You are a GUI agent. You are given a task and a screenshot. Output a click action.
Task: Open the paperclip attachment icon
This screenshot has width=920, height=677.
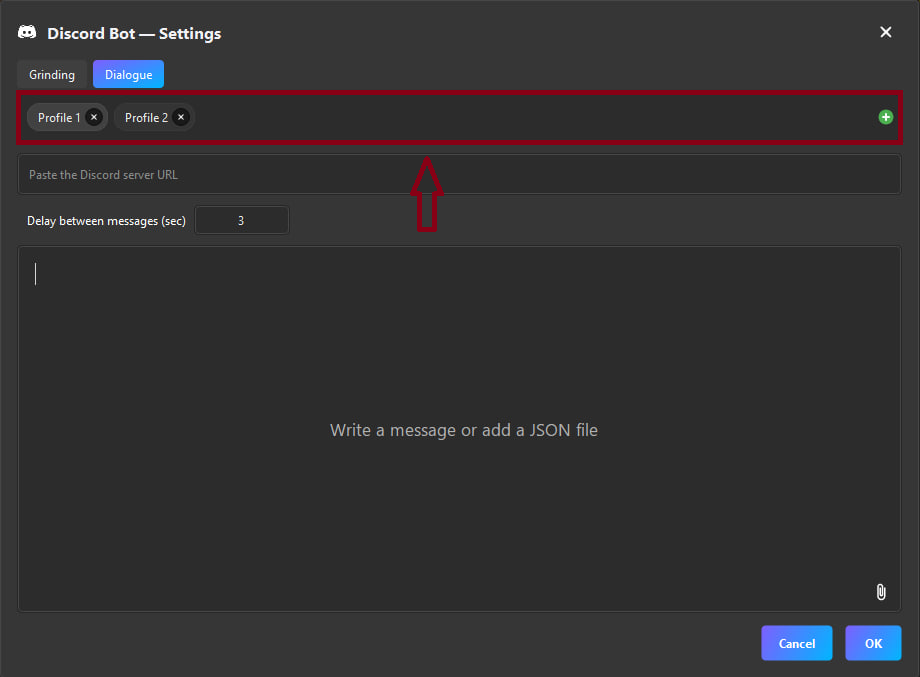880,592
